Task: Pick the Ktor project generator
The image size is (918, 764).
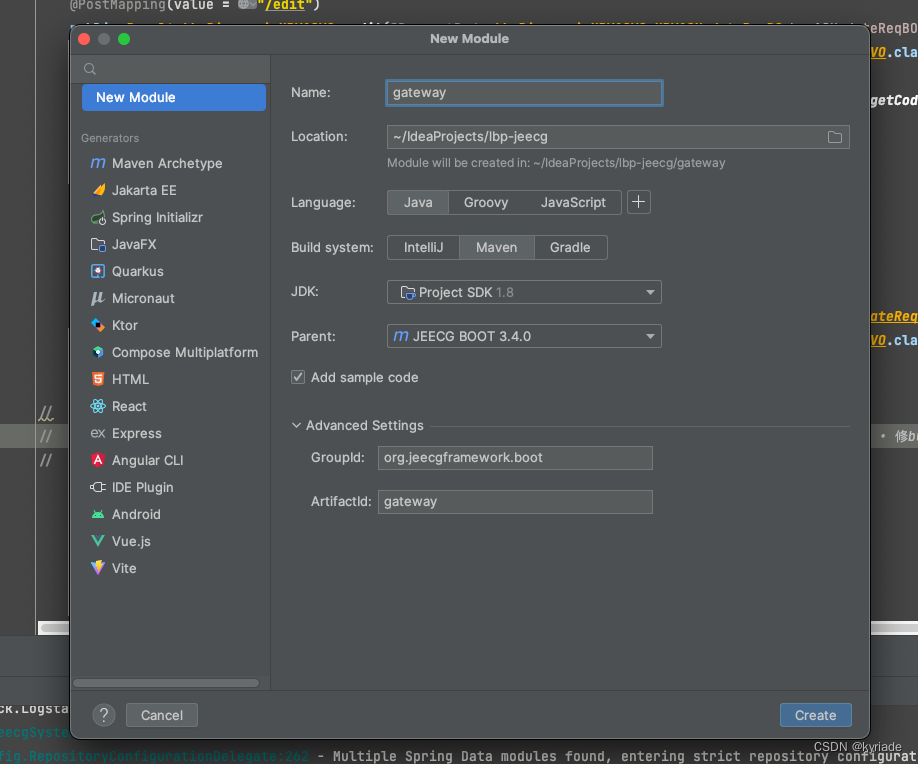Action: [x=130, y=325]
